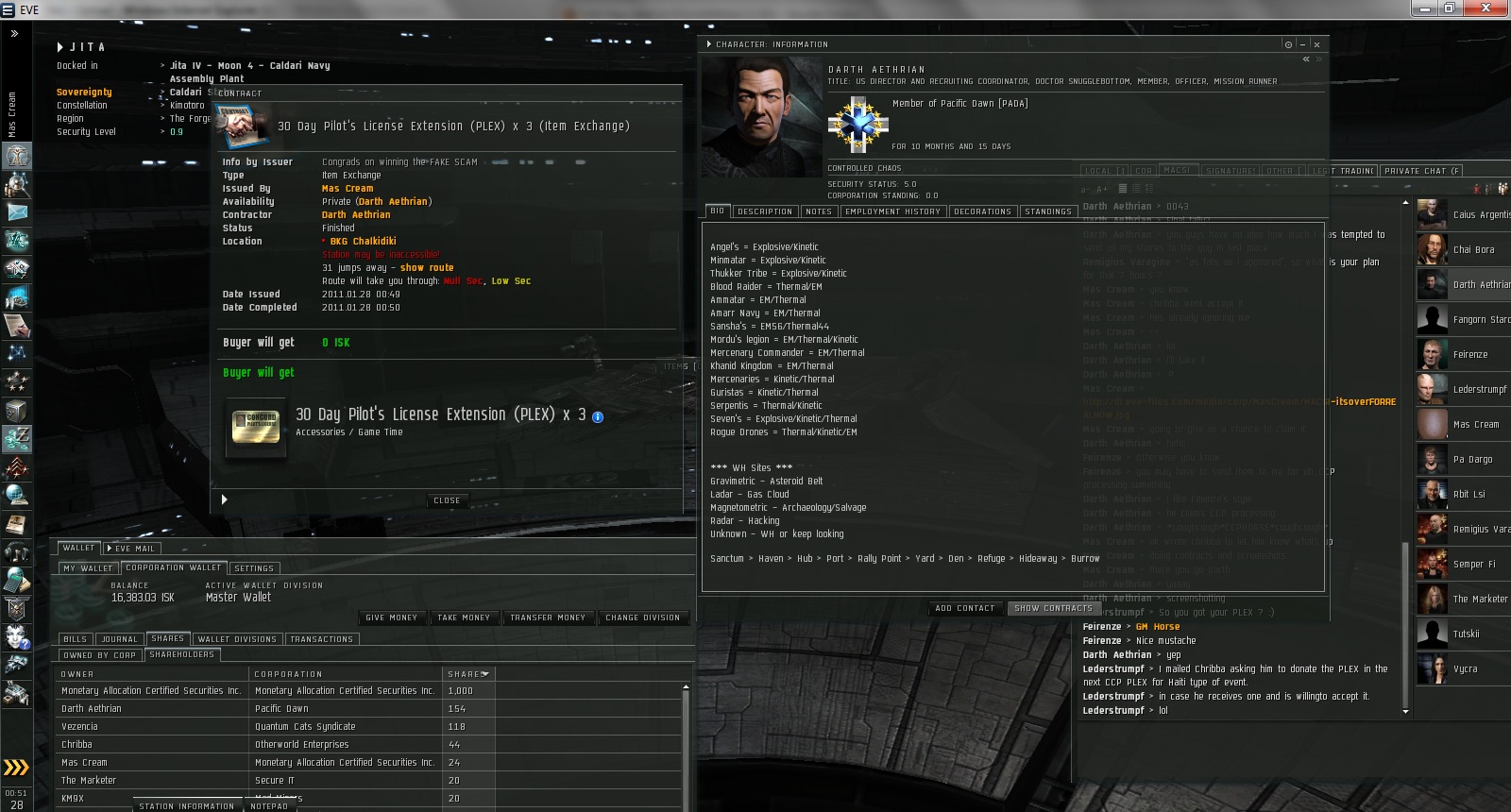The image size is (1511, 812).
Task: Click Darth Aethrian's large character portrait
Action: coord(762,116)
